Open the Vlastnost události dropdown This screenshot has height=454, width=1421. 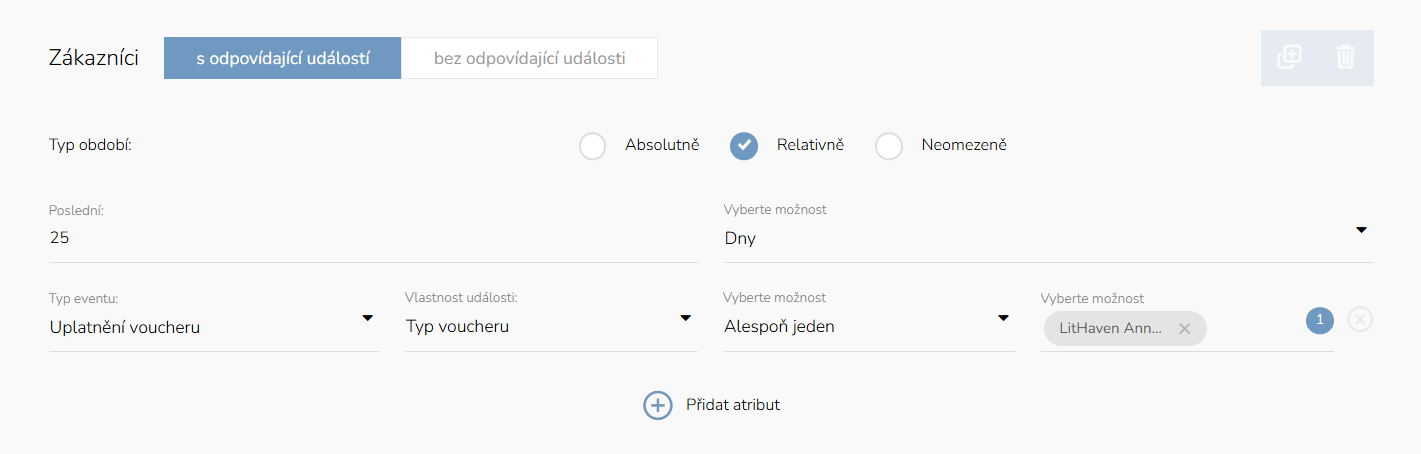(x=549, y=326)
